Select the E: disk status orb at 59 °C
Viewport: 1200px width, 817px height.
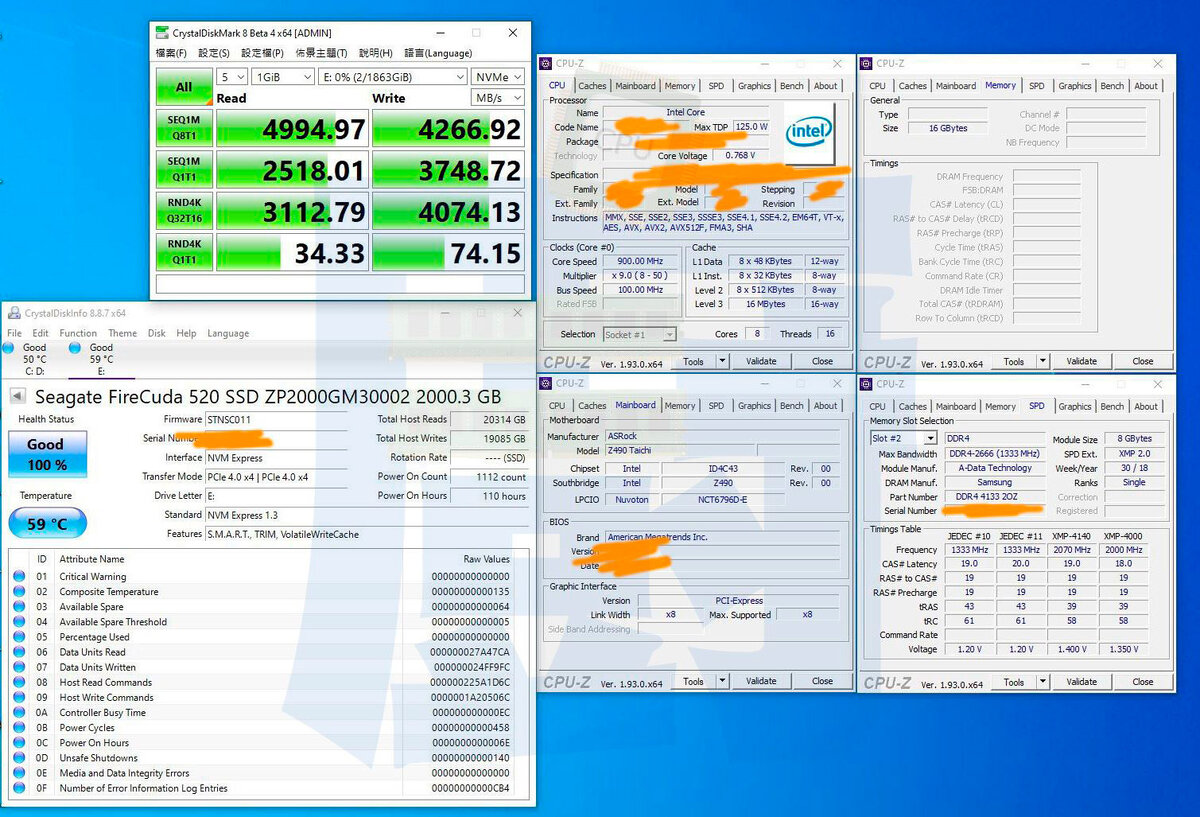pos(75,347)
